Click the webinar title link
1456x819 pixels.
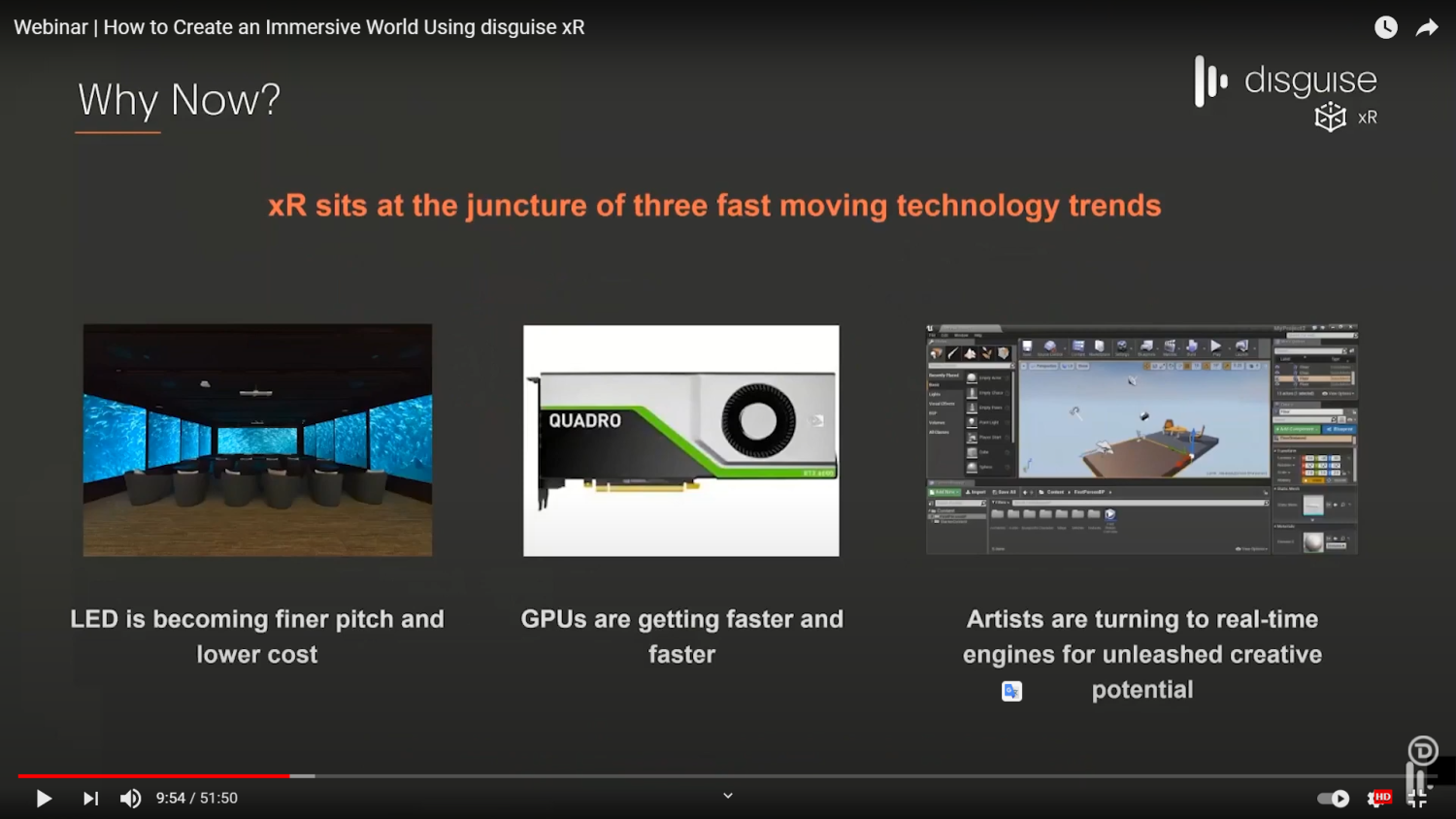pyautogui.click(x=299, y=27)
